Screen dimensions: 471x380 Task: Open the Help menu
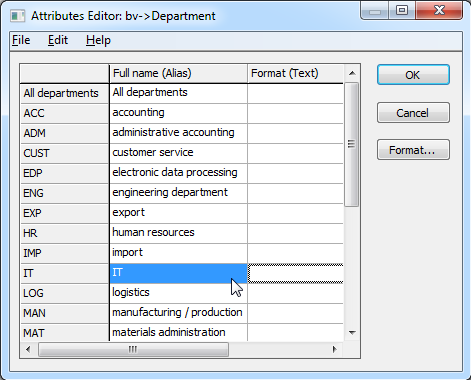tap(98, 40)
